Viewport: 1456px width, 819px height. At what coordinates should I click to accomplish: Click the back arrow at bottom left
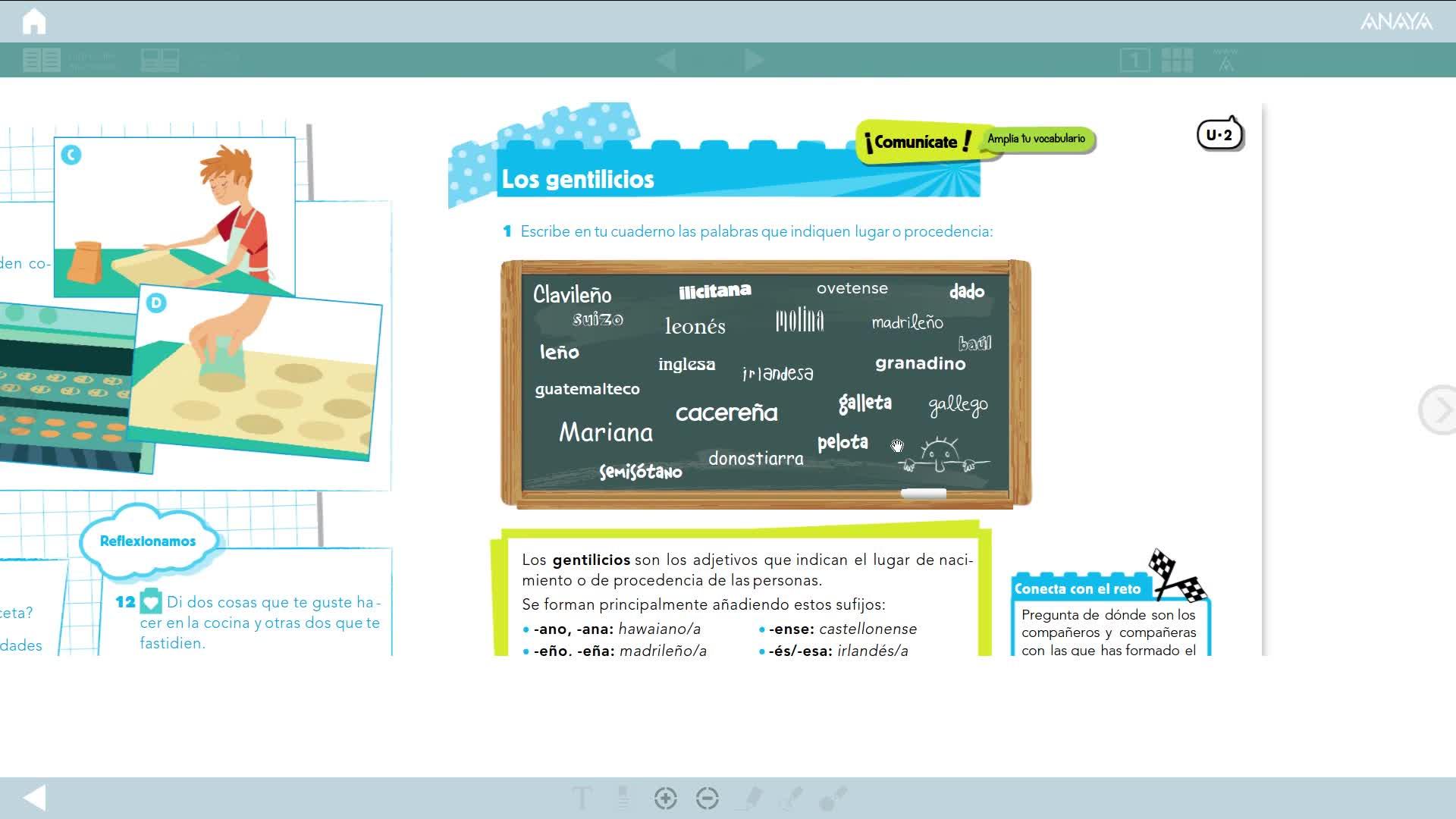(x=35, y=798)
